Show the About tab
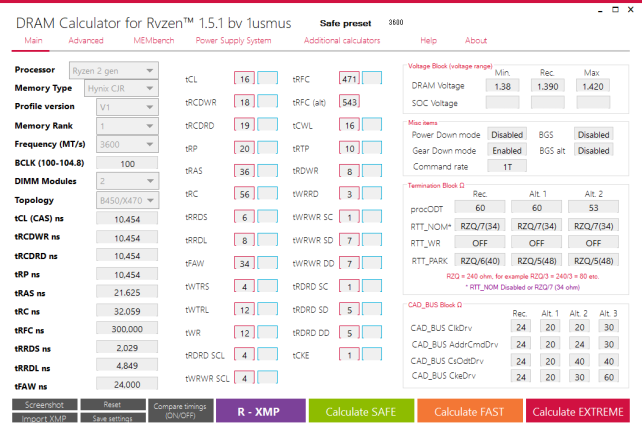The width and height of the screenshot is (642, 434). coord(476,41)
